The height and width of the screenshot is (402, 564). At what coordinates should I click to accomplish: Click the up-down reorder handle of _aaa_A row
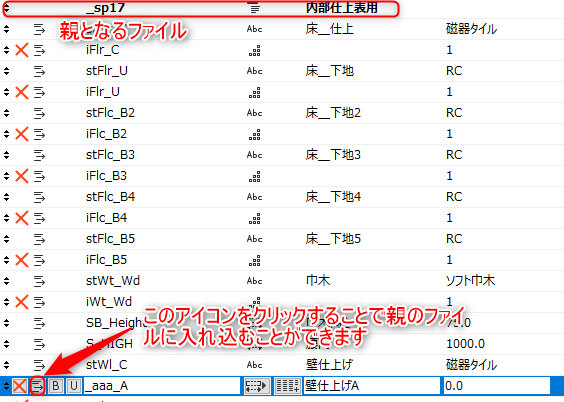6,386
